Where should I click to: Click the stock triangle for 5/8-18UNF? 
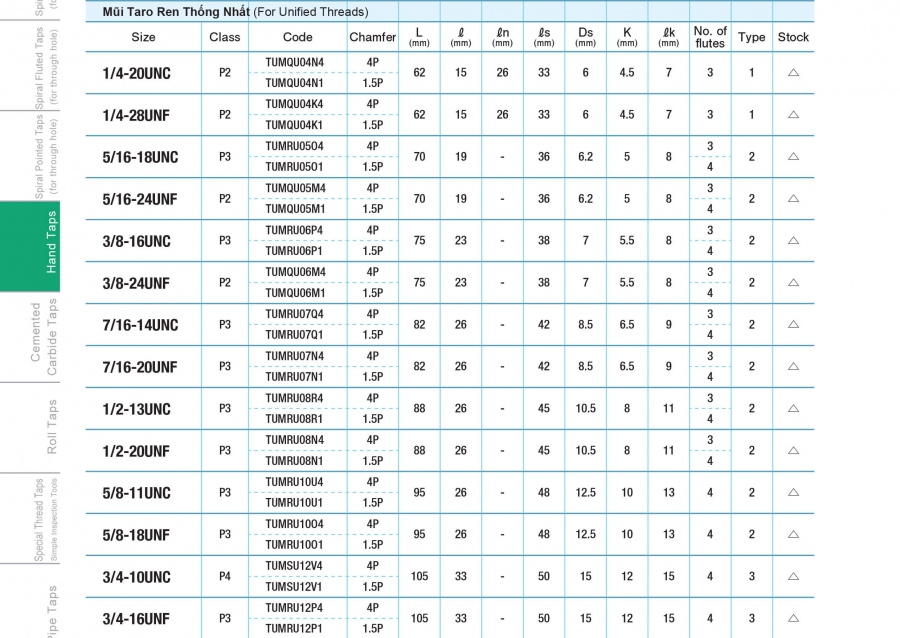point(793,534)
